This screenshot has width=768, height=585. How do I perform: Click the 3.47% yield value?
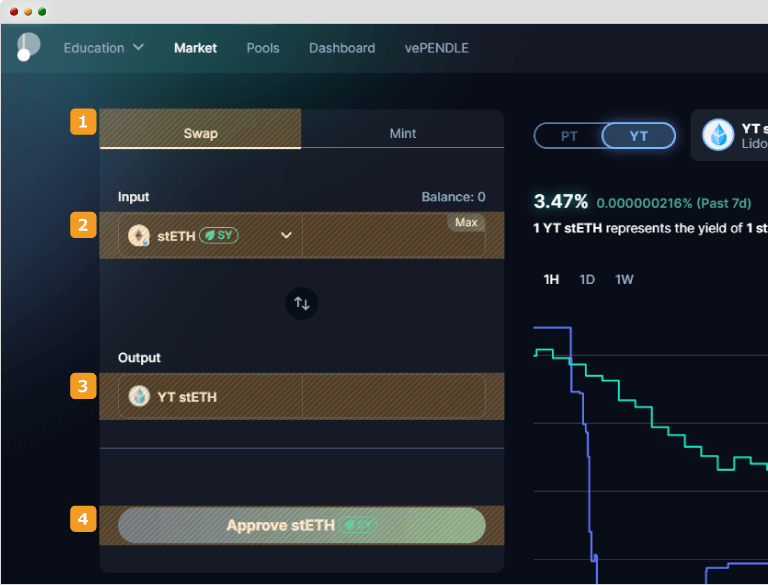[x=560, y=201]
